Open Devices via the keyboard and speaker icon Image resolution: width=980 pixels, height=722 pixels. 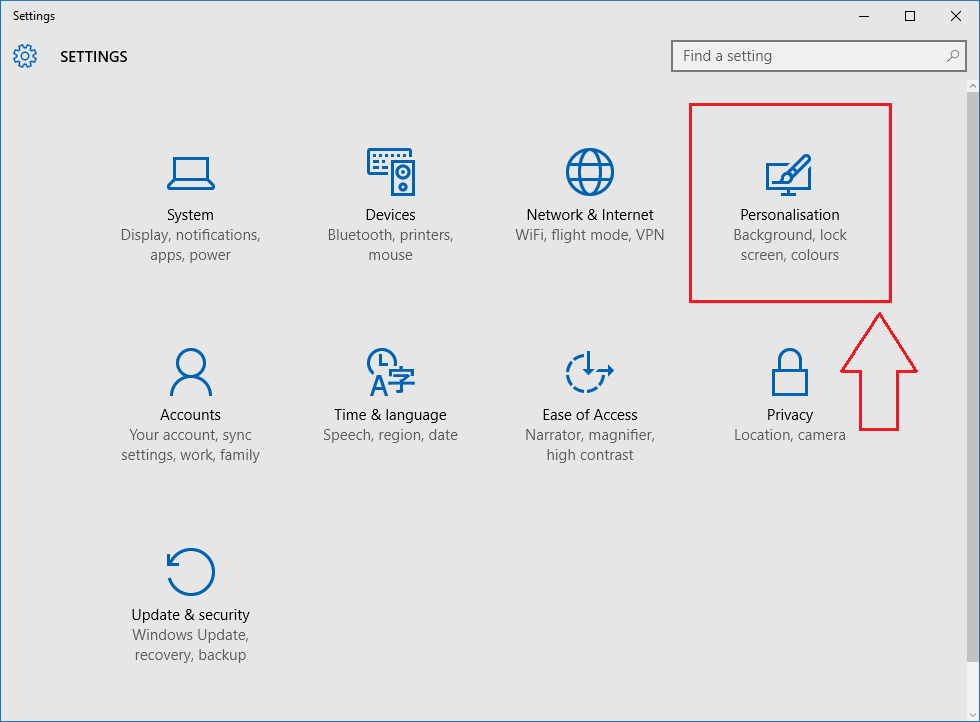tap(391, 172)
